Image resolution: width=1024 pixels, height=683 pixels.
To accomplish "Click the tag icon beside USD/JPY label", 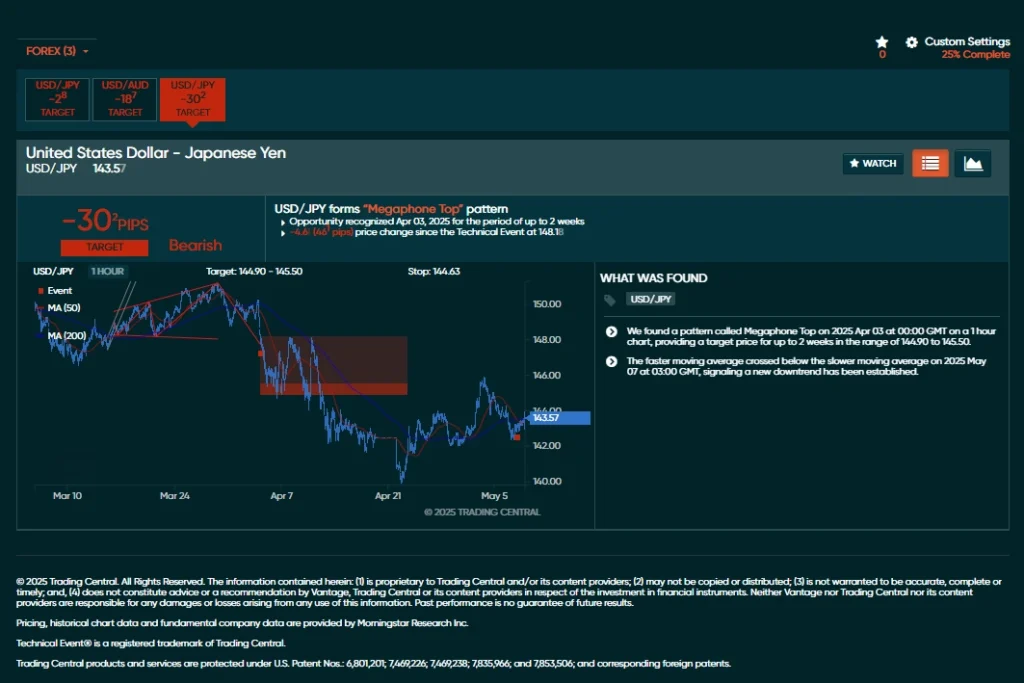I will (x=610, y=299).
